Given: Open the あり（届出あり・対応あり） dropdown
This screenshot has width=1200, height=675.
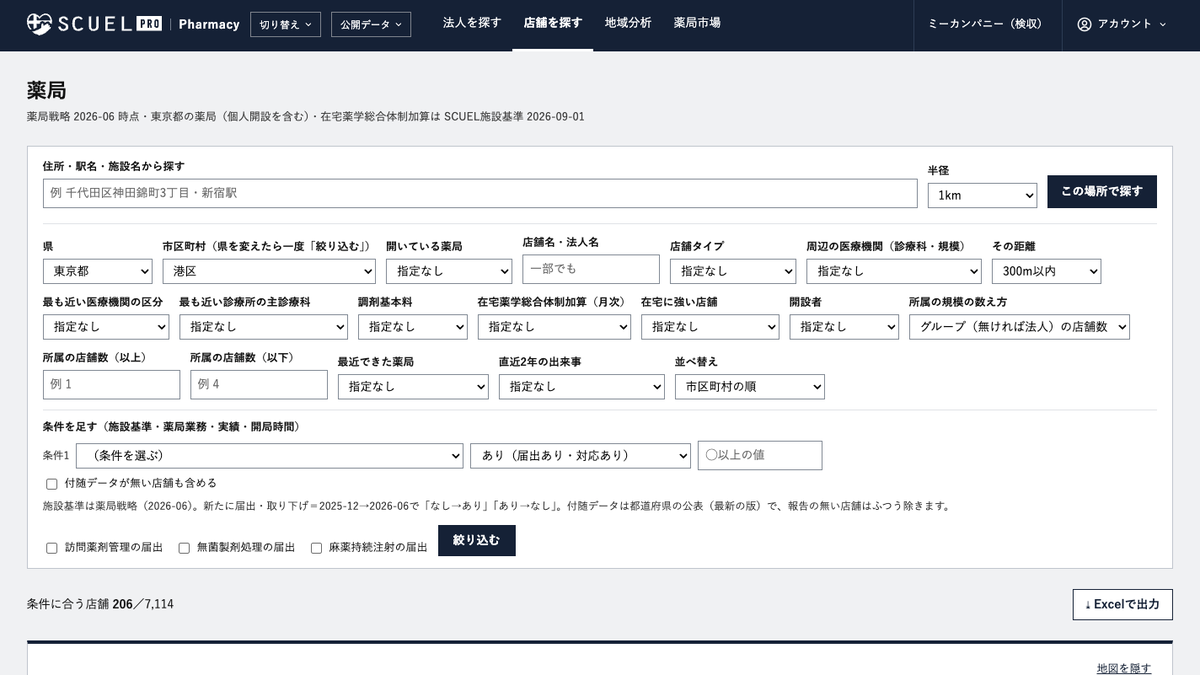Looking at the screenshot, I should point(581,456).
